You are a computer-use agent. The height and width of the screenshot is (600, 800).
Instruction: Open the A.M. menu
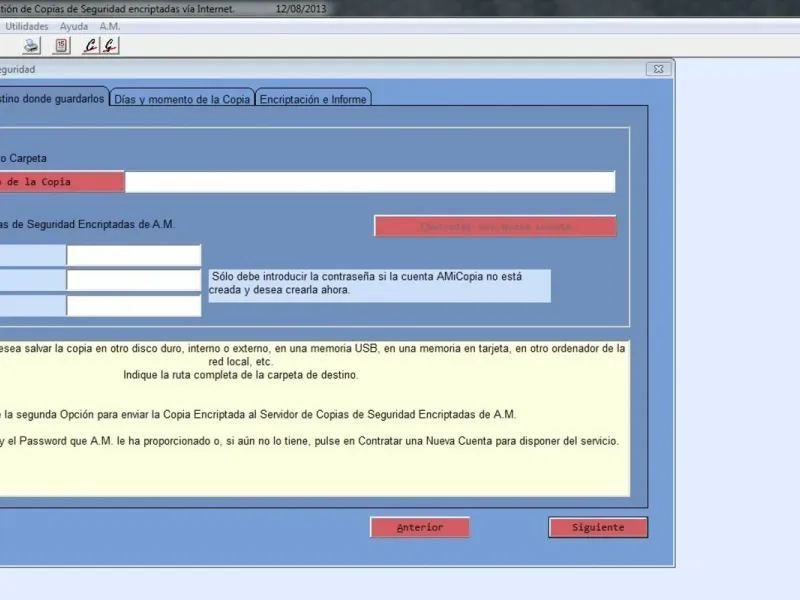click(x=109, y=26)
